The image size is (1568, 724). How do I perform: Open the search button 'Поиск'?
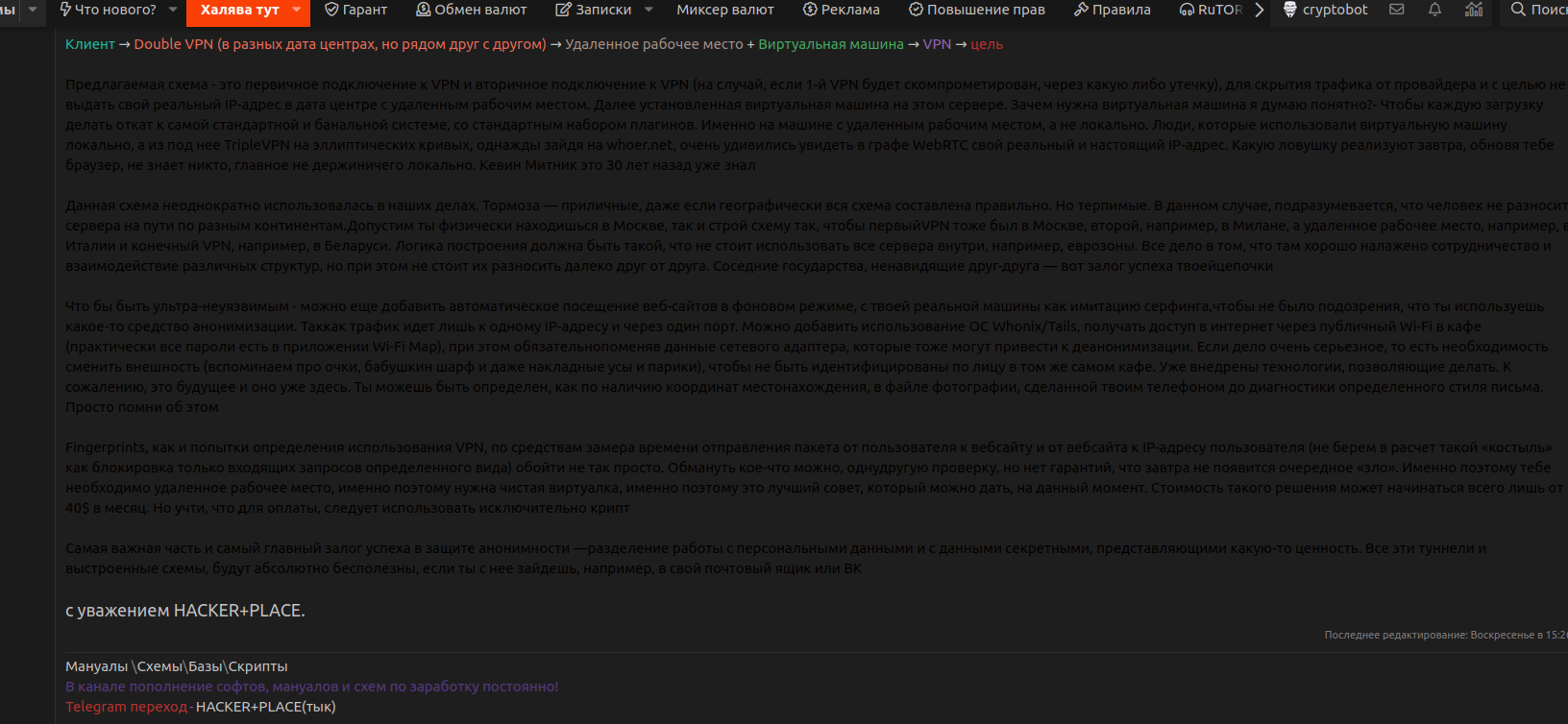point(1537,10)
